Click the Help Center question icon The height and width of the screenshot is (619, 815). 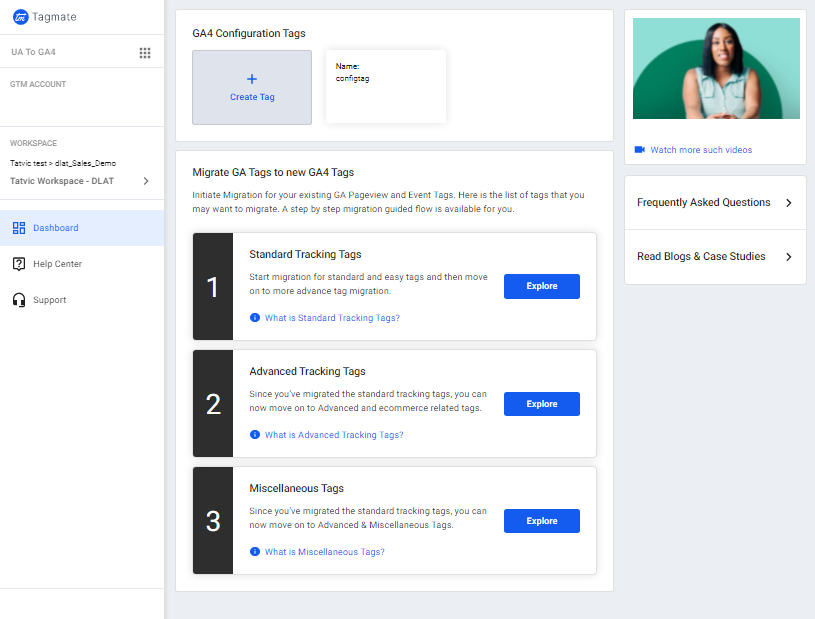[x=19, y=264]
